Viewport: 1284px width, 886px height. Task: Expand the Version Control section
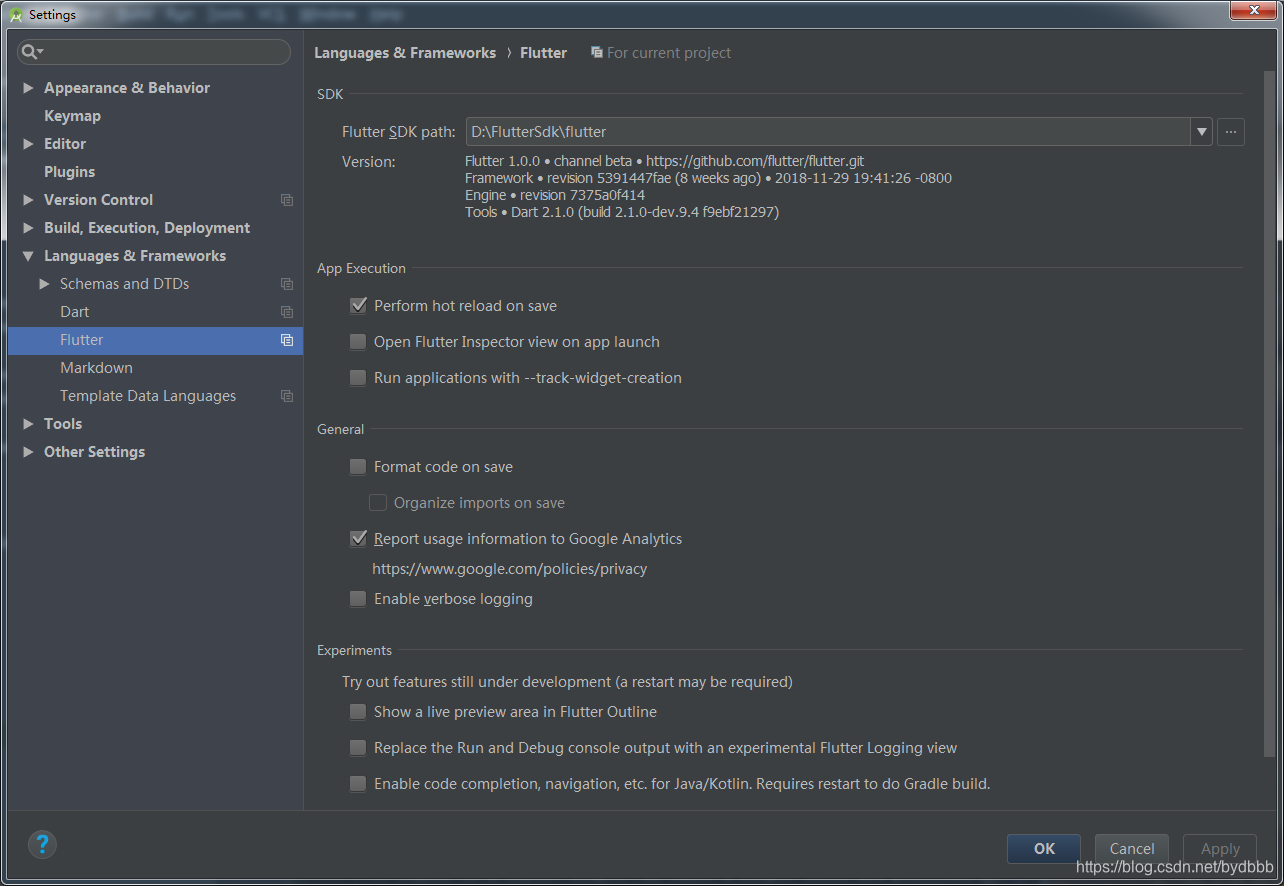click(28, 200)
